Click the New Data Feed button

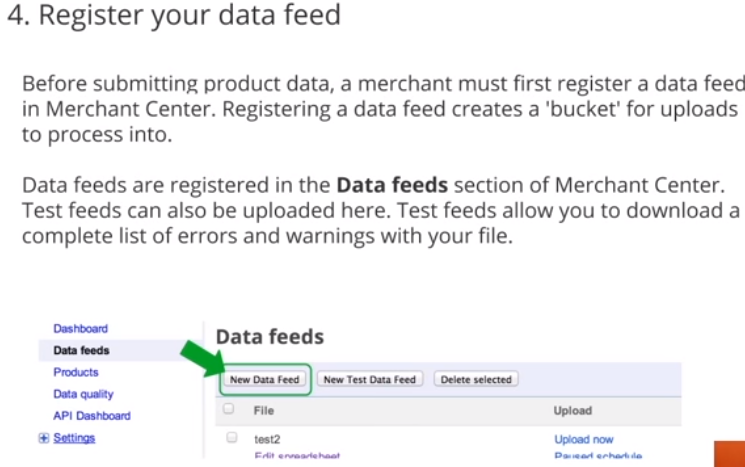265,380
